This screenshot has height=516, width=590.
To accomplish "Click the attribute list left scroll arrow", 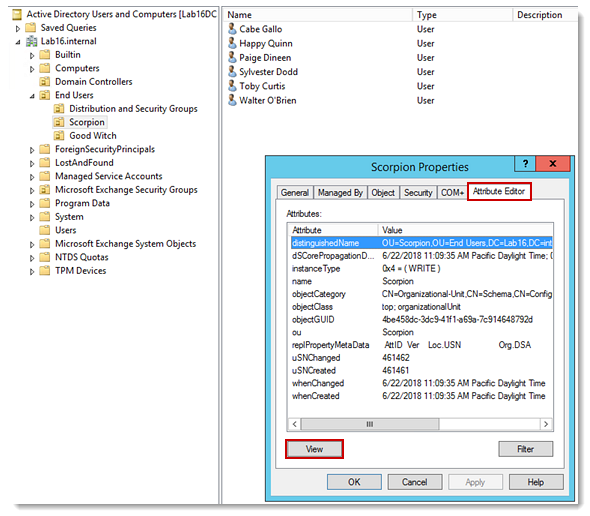I will (295, 424).
